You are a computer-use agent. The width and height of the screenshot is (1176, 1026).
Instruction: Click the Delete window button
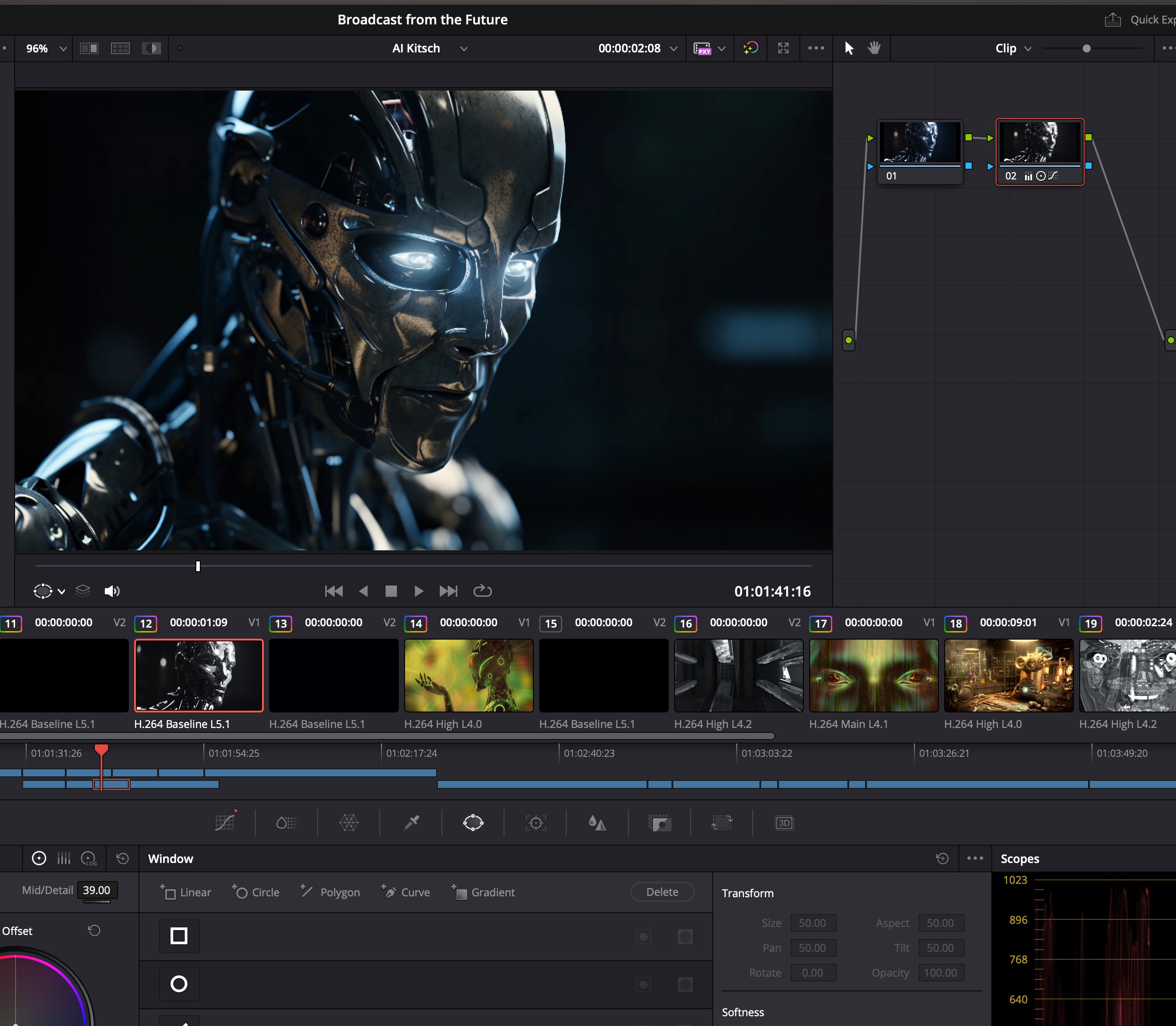click(x=663, y=891)
